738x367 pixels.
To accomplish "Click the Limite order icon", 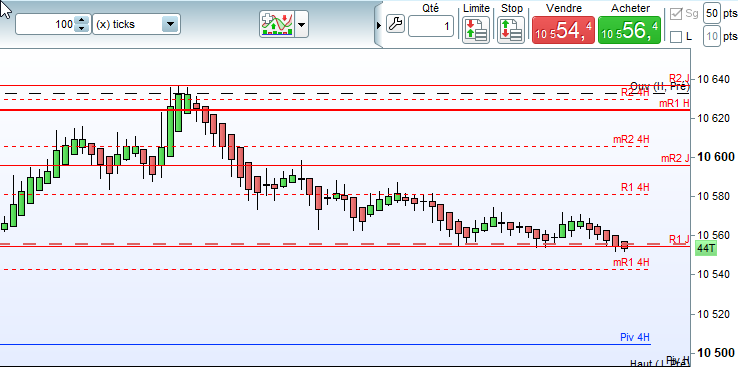I will [476, 30].
